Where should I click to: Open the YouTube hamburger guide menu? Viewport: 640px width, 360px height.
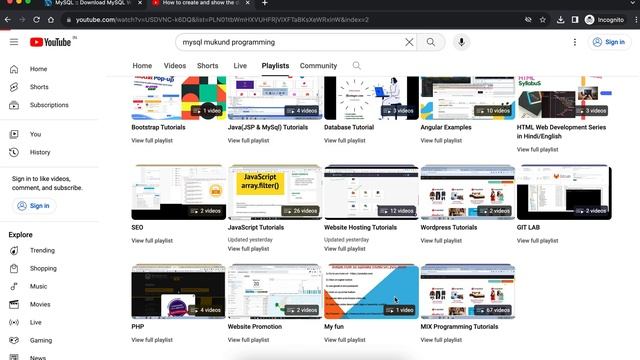14,42
